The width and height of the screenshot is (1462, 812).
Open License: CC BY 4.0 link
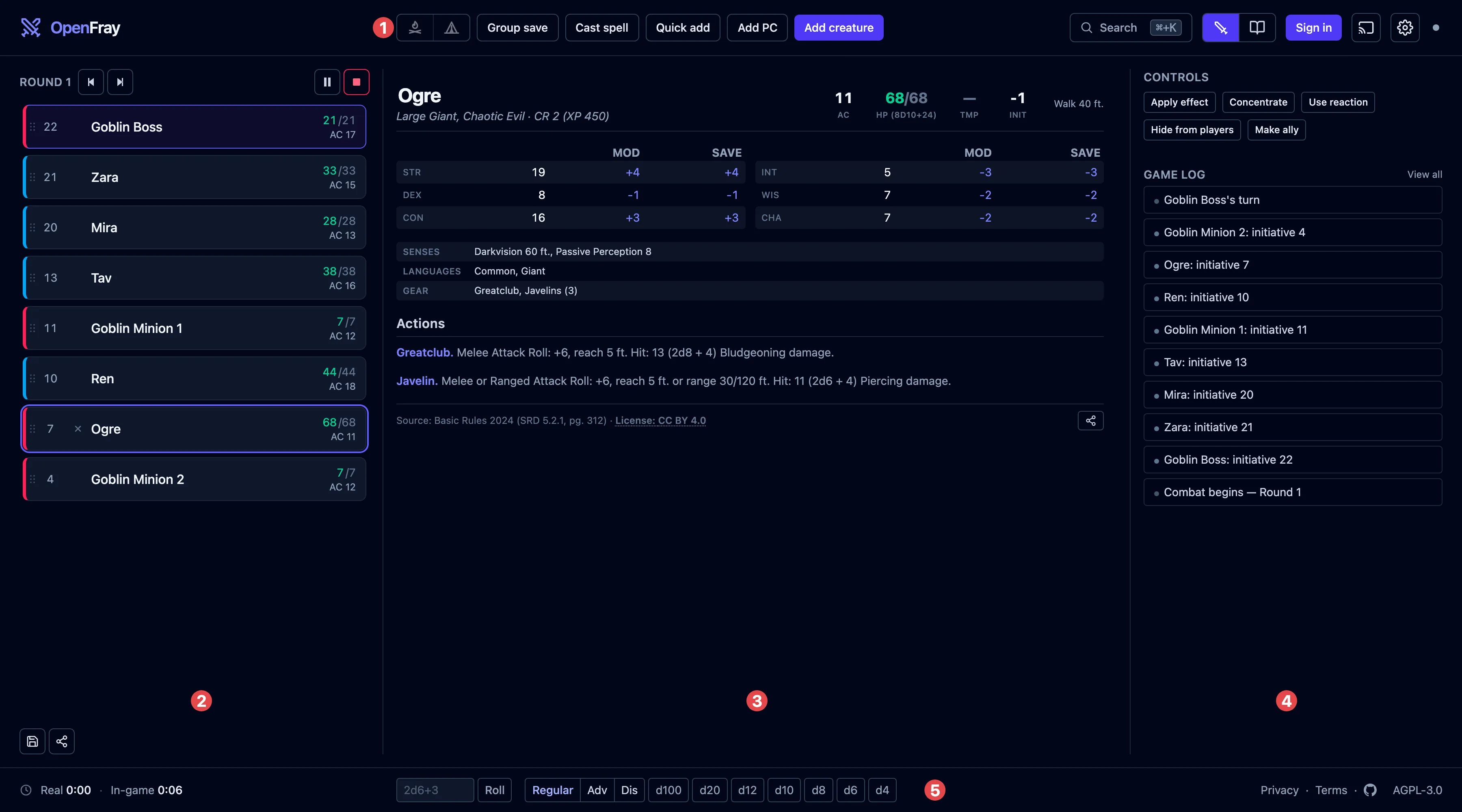coord(660,421)
